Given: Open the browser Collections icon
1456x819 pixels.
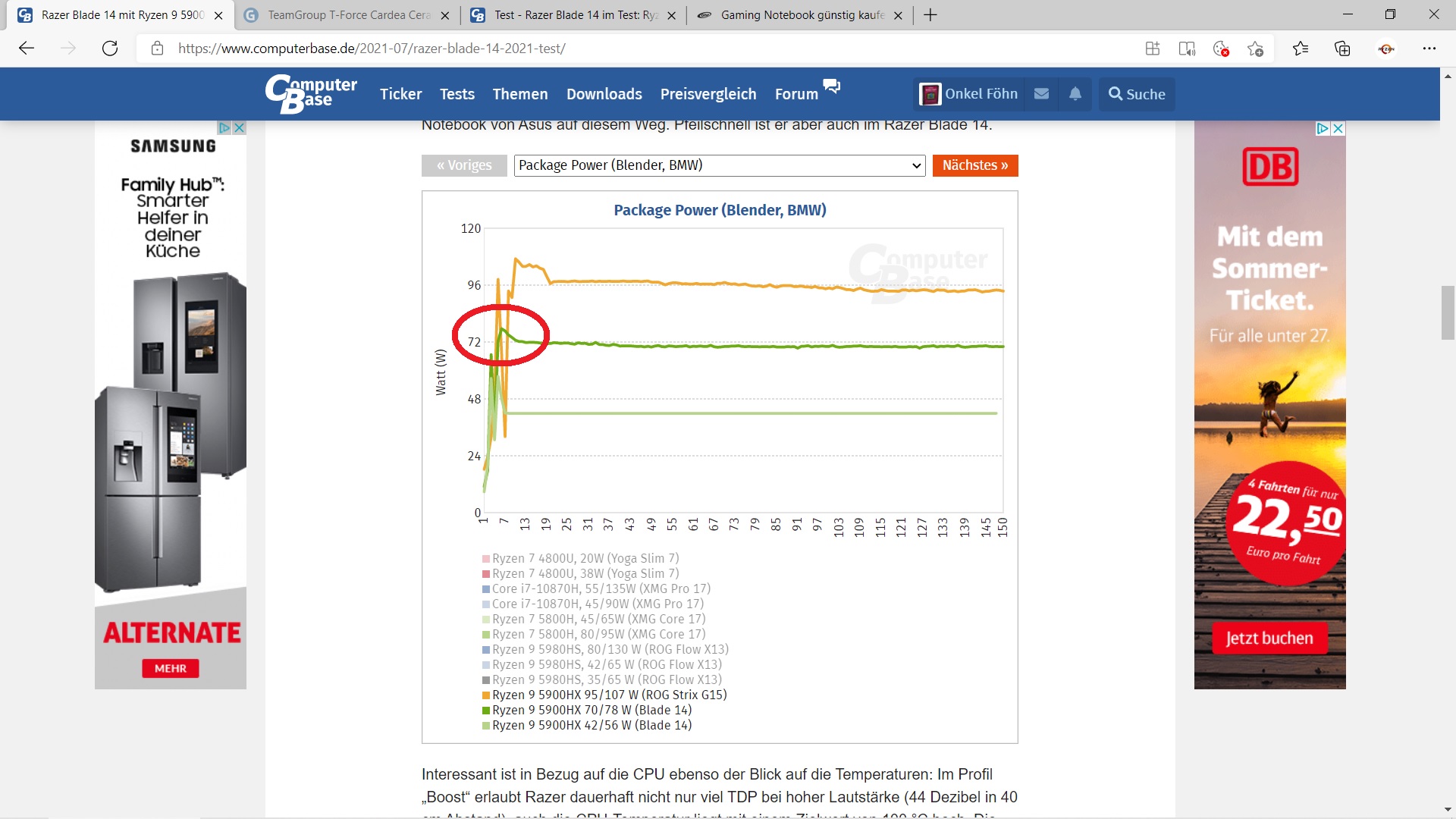Looking at the screenshot, I should pos(1342,49).
